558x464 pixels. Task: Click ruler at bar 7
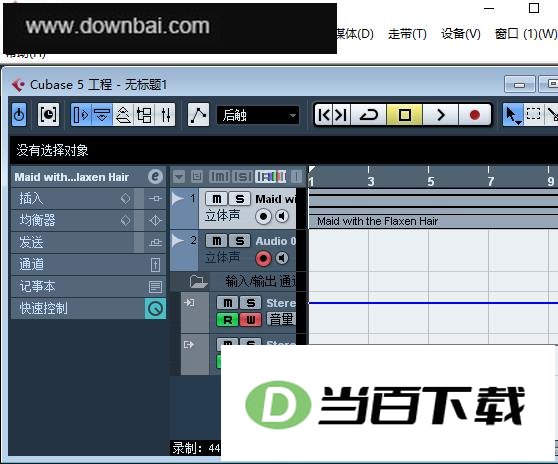[x=490, y=181]
